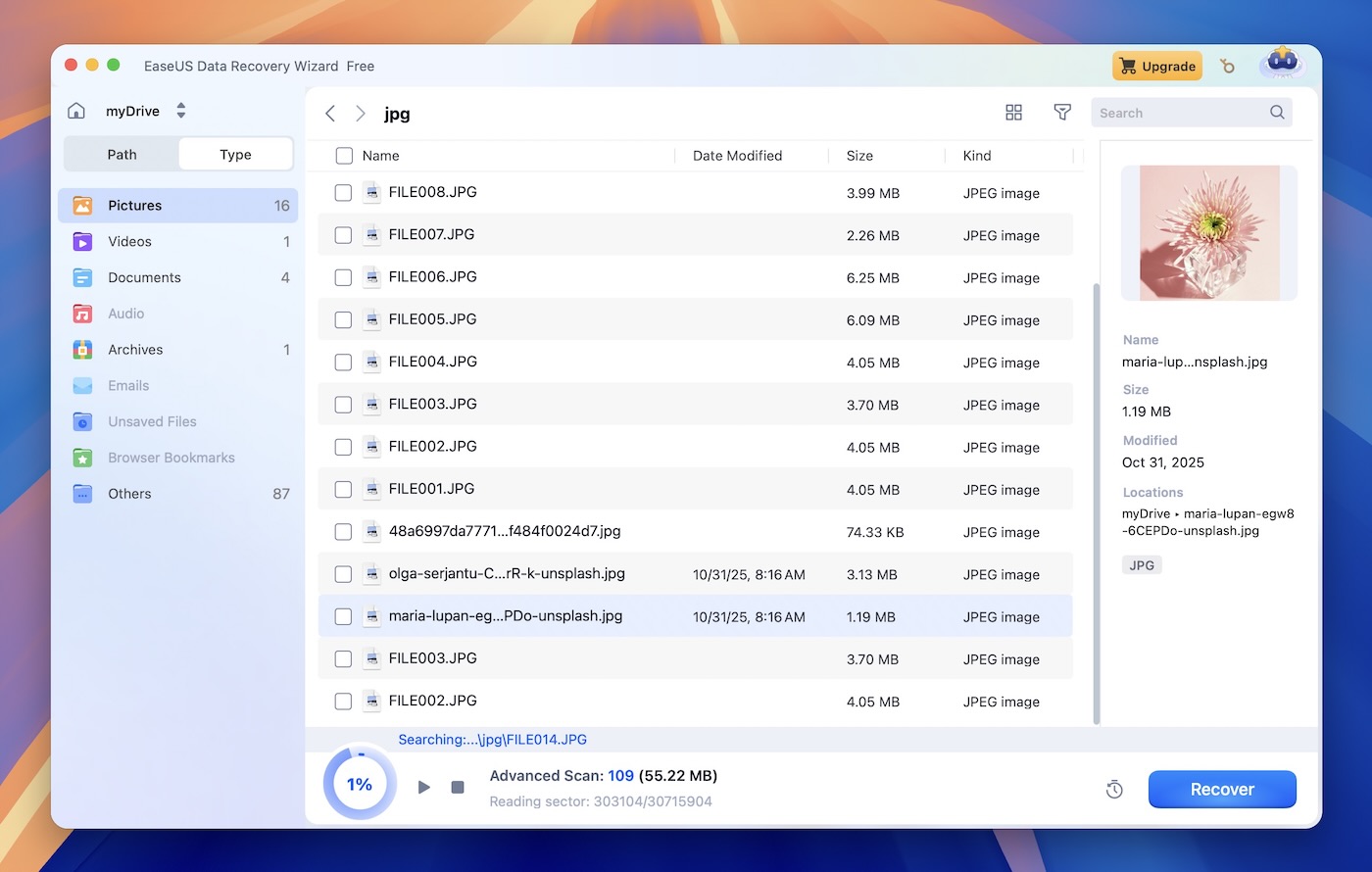Open the myDrive selector dropdown
Image resolution: width=1372 pixels, height=872 pixels.
pyautogui.click(x=180, y=111)
